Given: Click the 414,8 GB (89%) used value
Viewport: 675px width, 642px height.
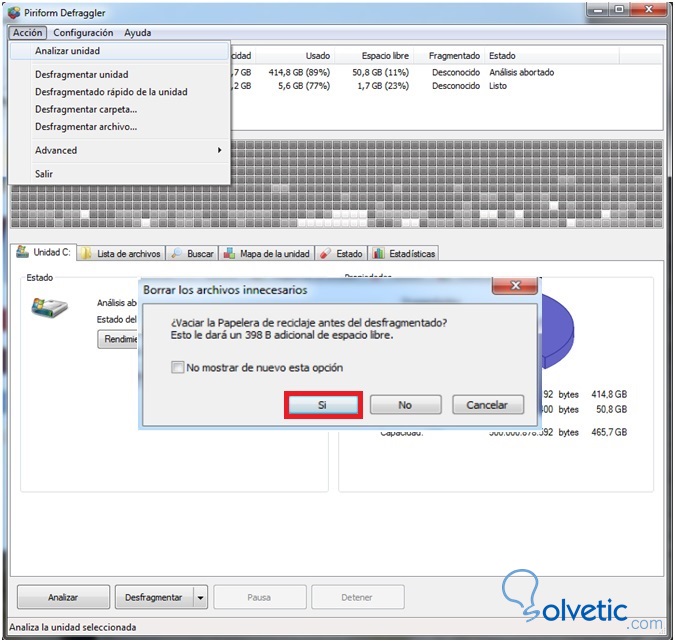Looking at the screenshot, I should pyautogui.click(x=299, y=72).
